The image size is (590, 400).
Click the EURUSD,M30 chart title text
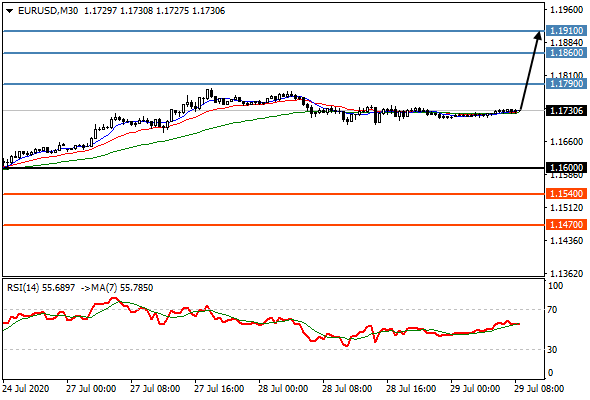pyautogui.click(x=48, y=11)
